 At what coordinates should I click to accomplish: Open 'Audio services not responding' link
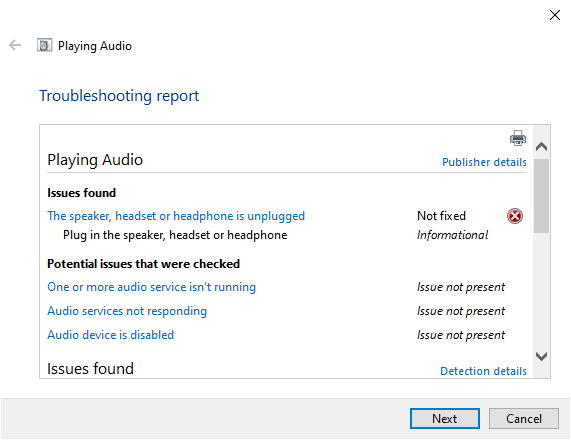tap(127, 311)
